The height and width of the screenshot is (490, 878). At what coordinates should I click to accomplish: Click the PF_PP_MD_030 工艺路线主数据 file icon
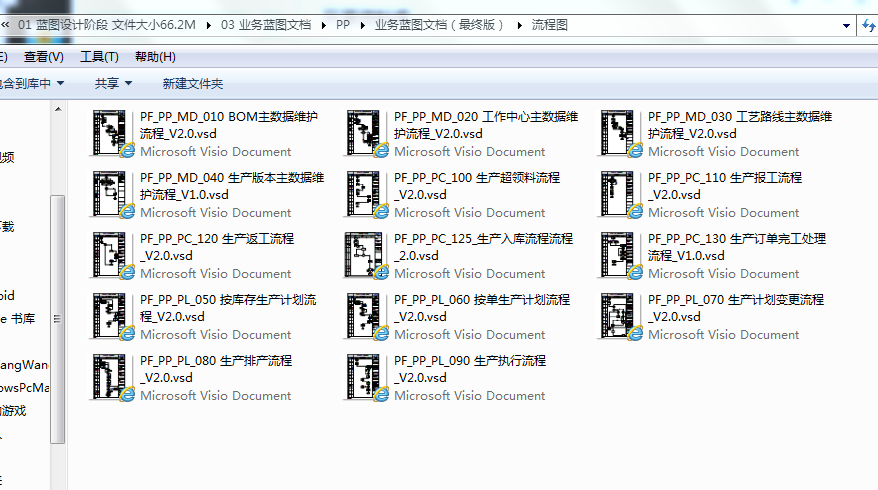click(621, 134)
